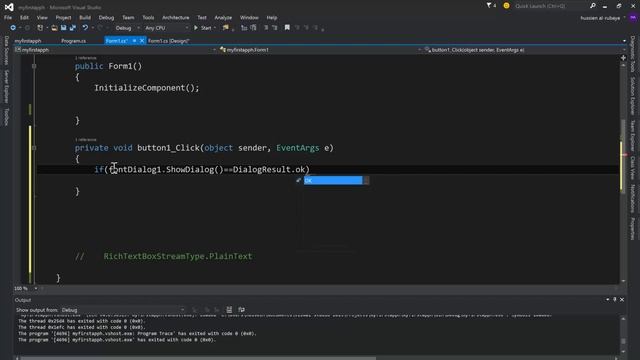Toggle pin on Form1.cs tab
Screen dimensions: 640x360
tap(134, 41)
